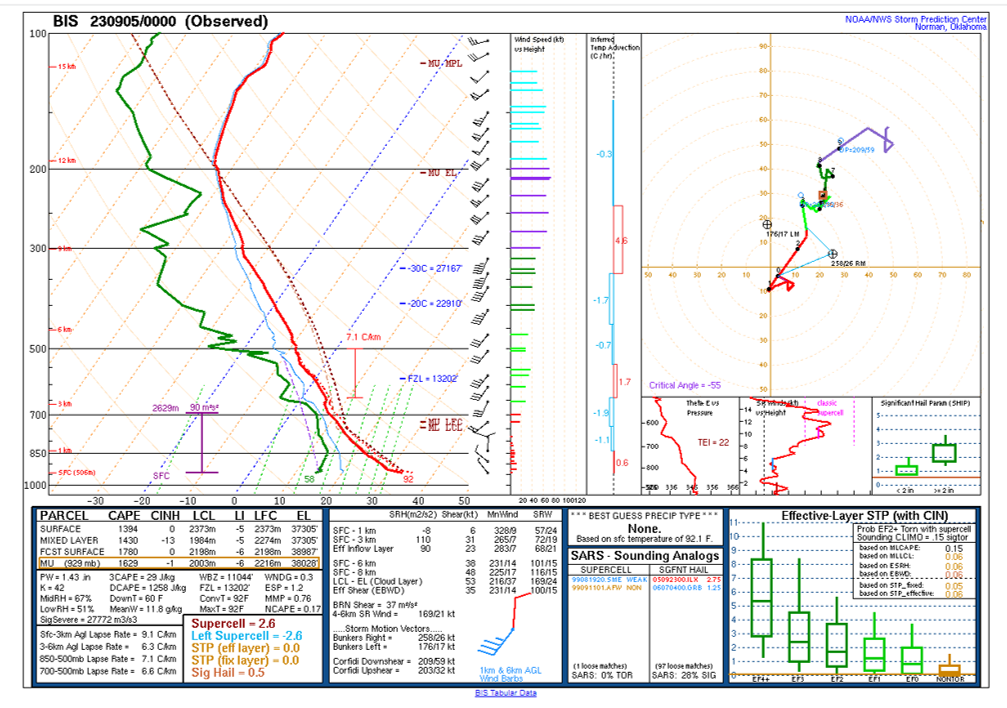
Task: Click "STP (fix layer) = 0.0"
Action: 245,660
